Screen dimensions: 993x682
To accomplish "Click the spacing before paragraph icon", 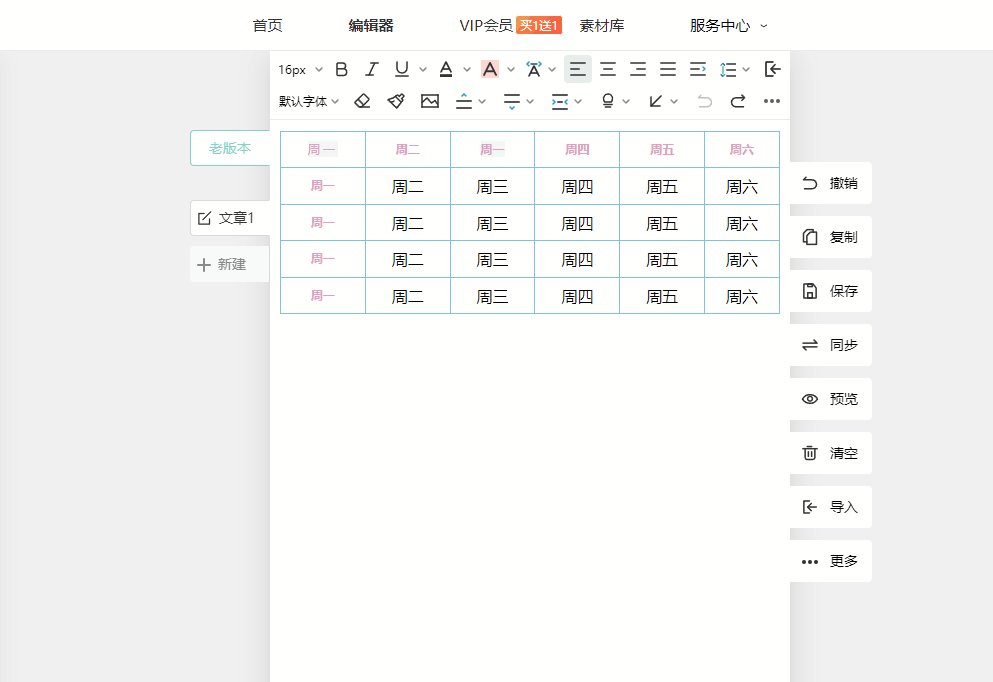I will (464, 101).
